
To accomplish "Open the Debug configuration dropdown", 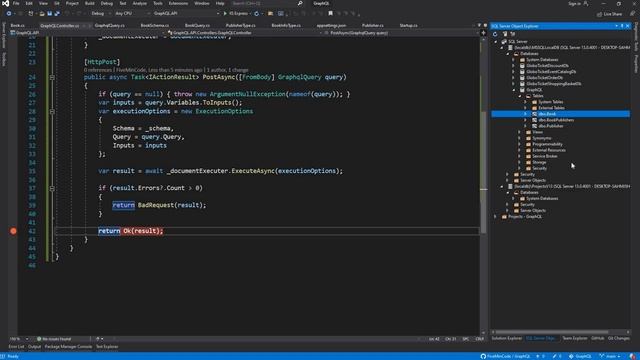I will pos(100,13).
